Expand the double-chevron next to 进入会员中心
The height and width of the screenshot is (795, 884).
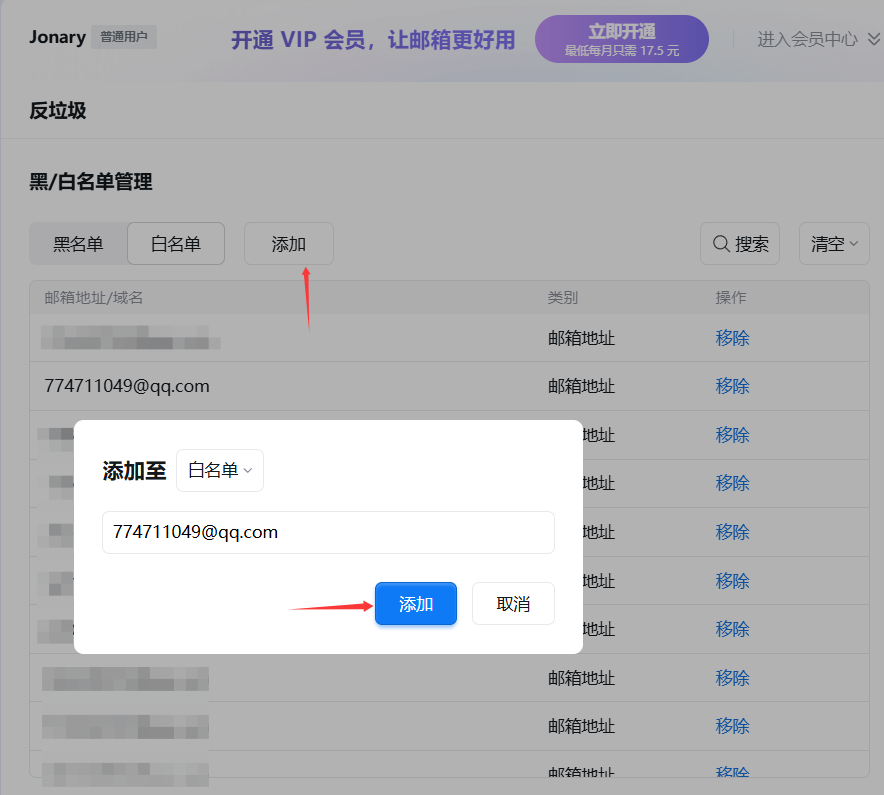pyautogui.click(x=873, y=39)
